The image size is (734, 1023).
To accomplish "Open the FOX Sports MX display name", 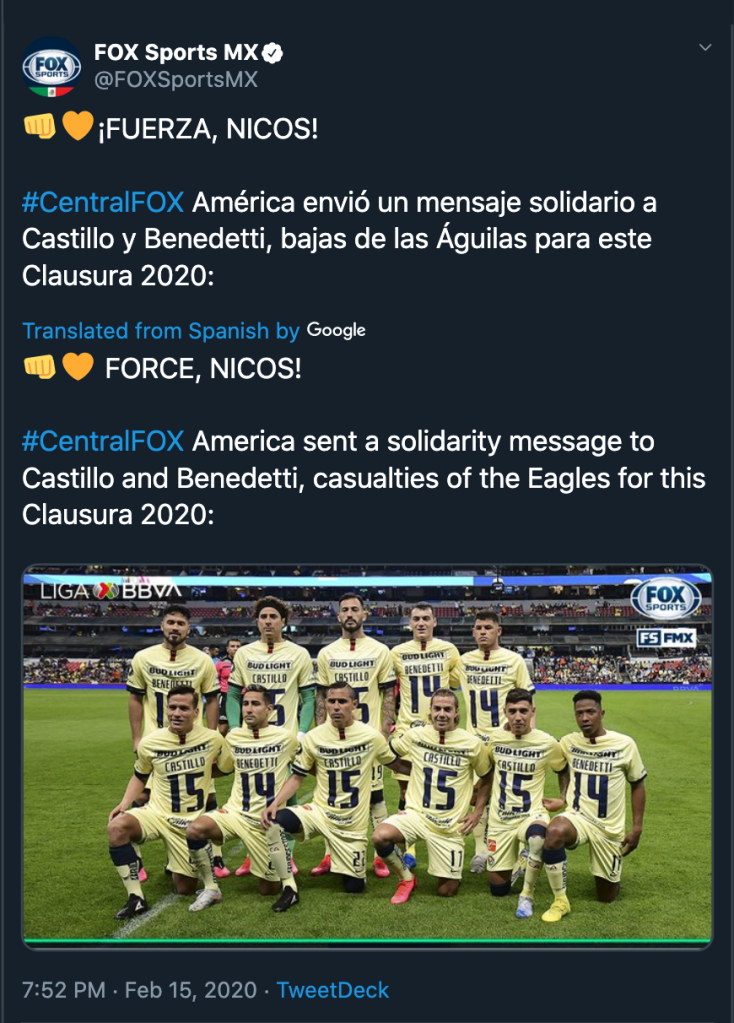I will coord(175,53).
